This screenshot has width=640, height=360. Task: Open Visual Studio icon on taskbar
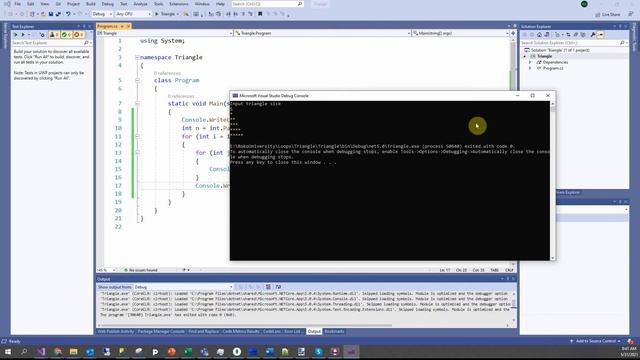point(41,352)
